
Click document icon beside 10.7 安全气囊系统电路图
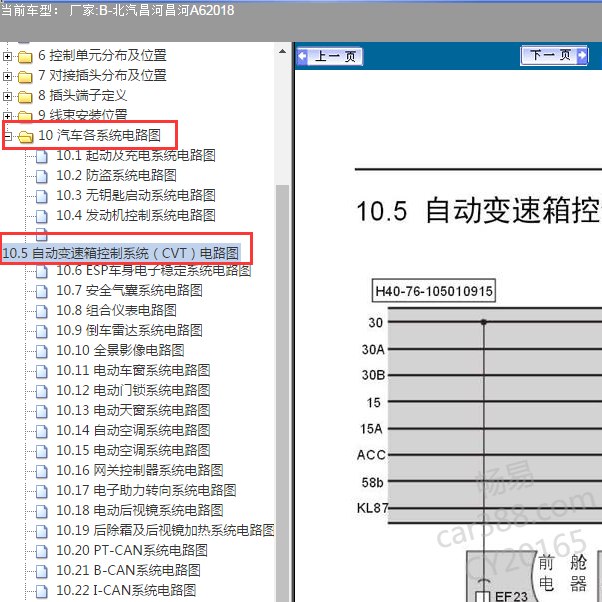click(41, 291)
